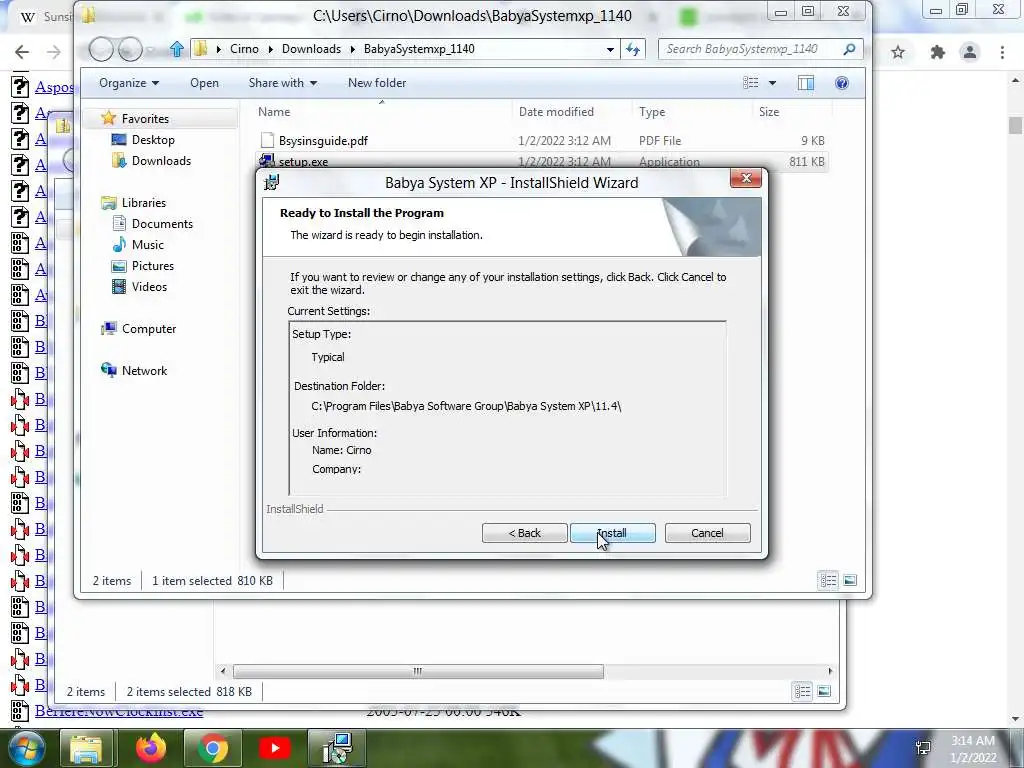Expand the address bar history dropdown

click(610, 49)
